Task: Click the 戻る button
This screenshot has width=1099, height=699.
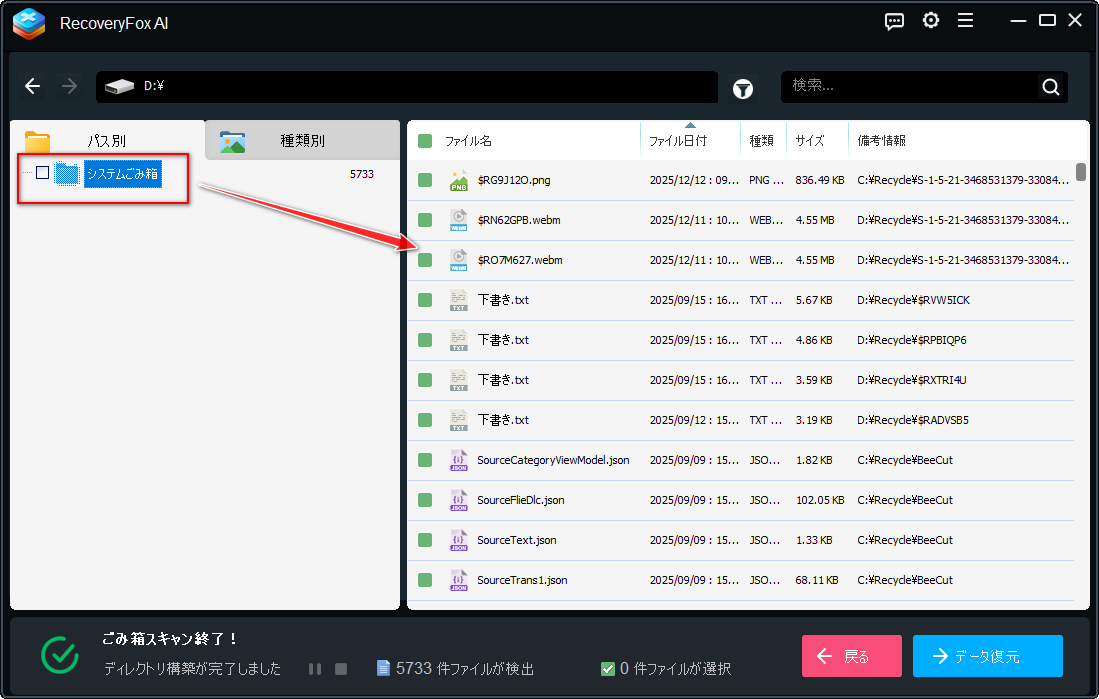Action: point(851,656)
